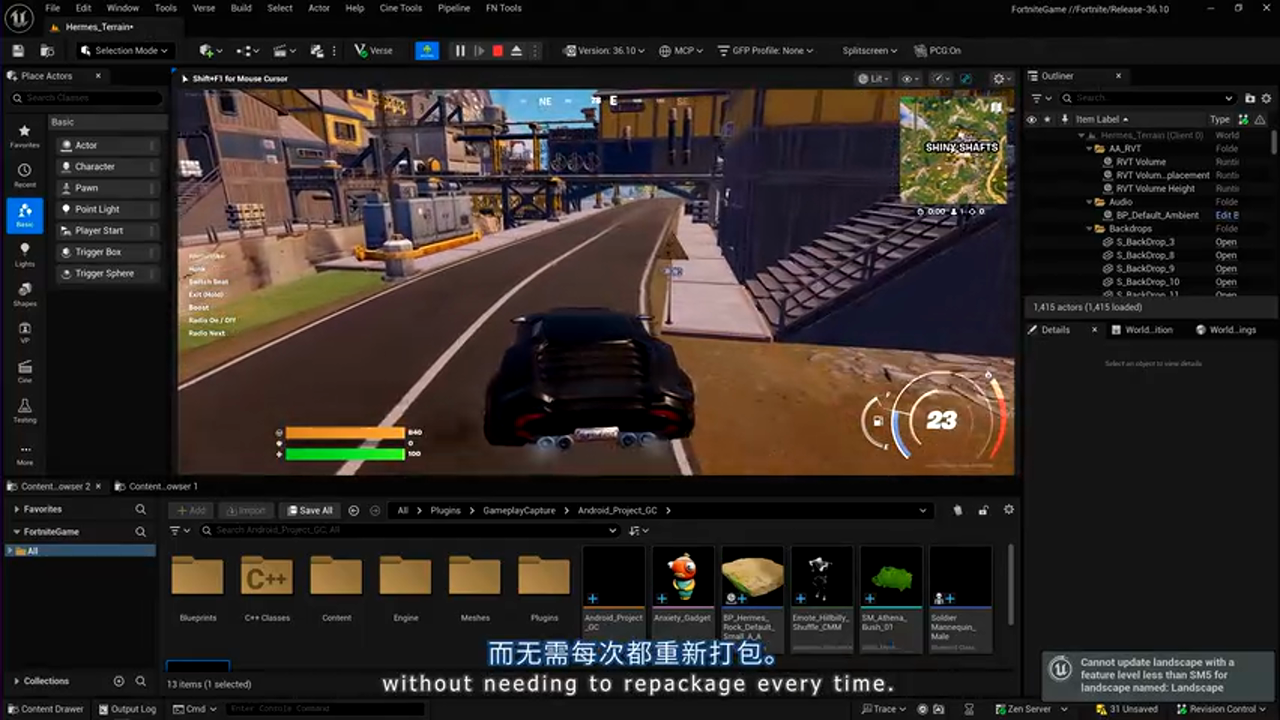Open the Splitscreen dropdown
The width and height of the screenshot is (1280, 720).
click(x=867, y=50)
